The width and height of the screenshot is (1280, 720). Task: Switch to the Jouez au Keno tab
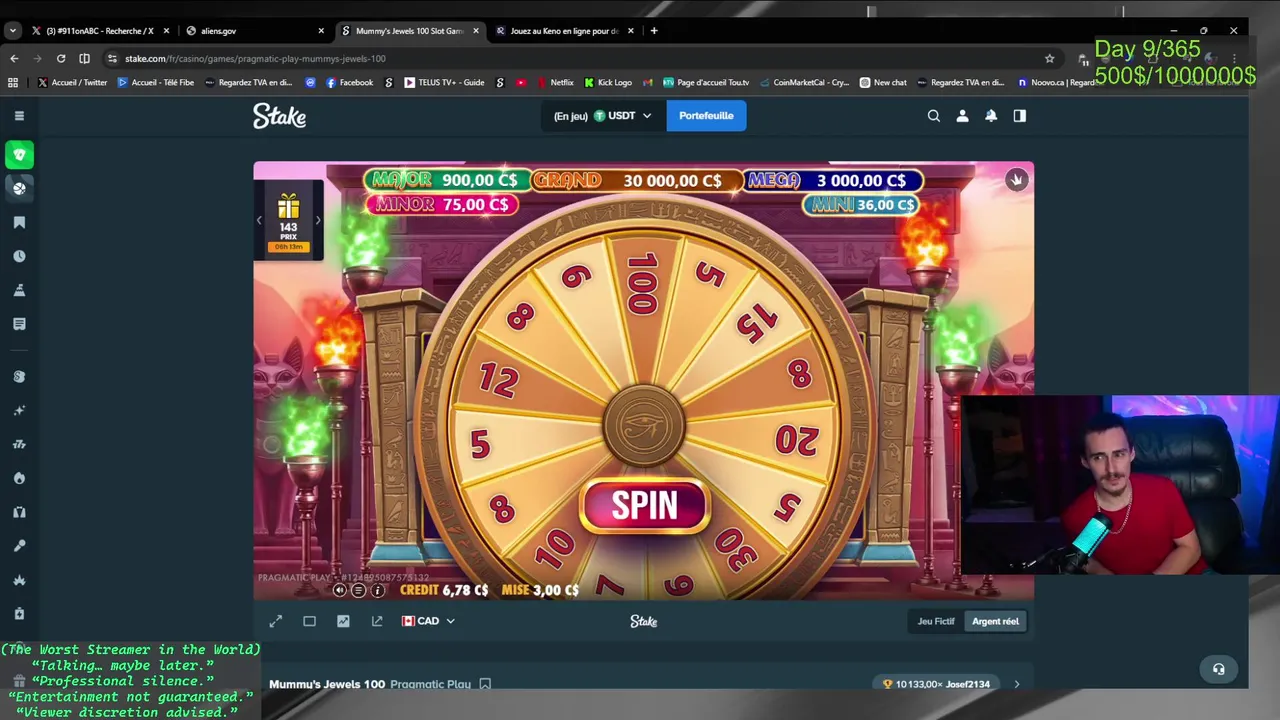(563, 31)
